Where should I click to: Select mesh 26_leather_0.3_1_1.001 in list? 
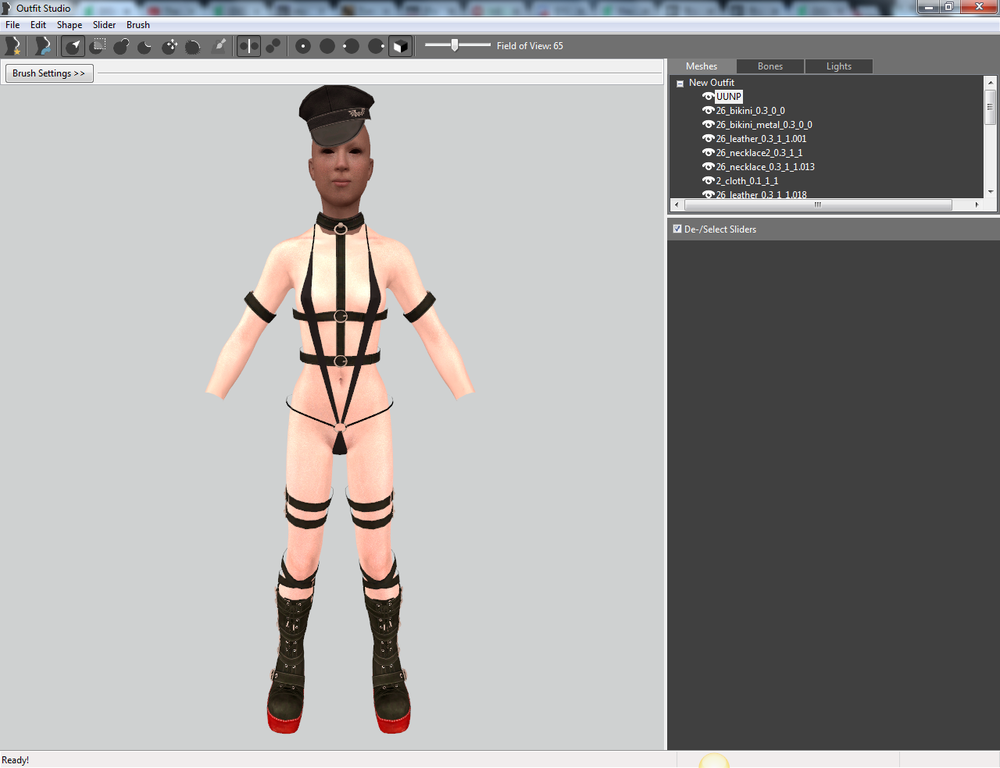[761, 139]
